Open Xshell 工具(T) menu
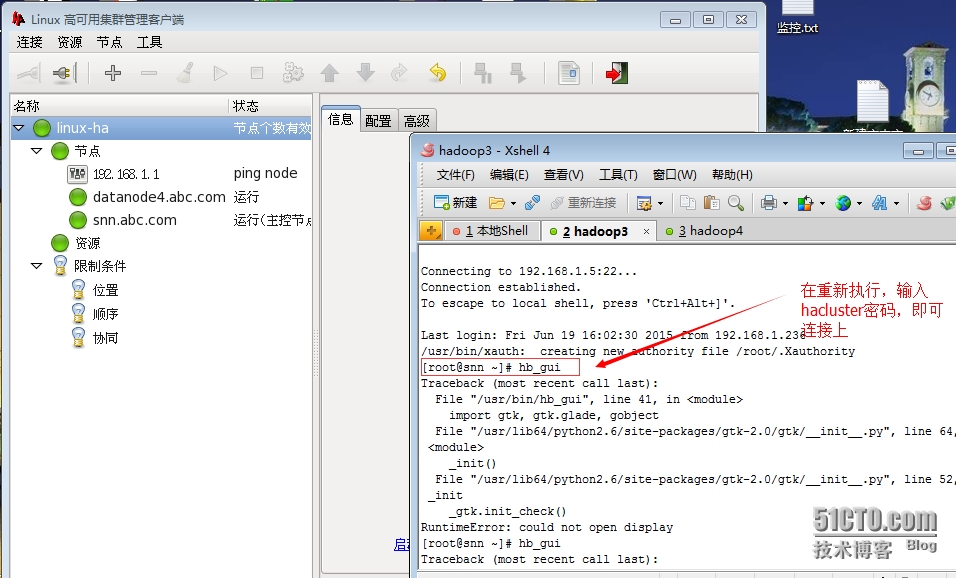This screenshot has width=956, height=578. (x=618, y=175)
